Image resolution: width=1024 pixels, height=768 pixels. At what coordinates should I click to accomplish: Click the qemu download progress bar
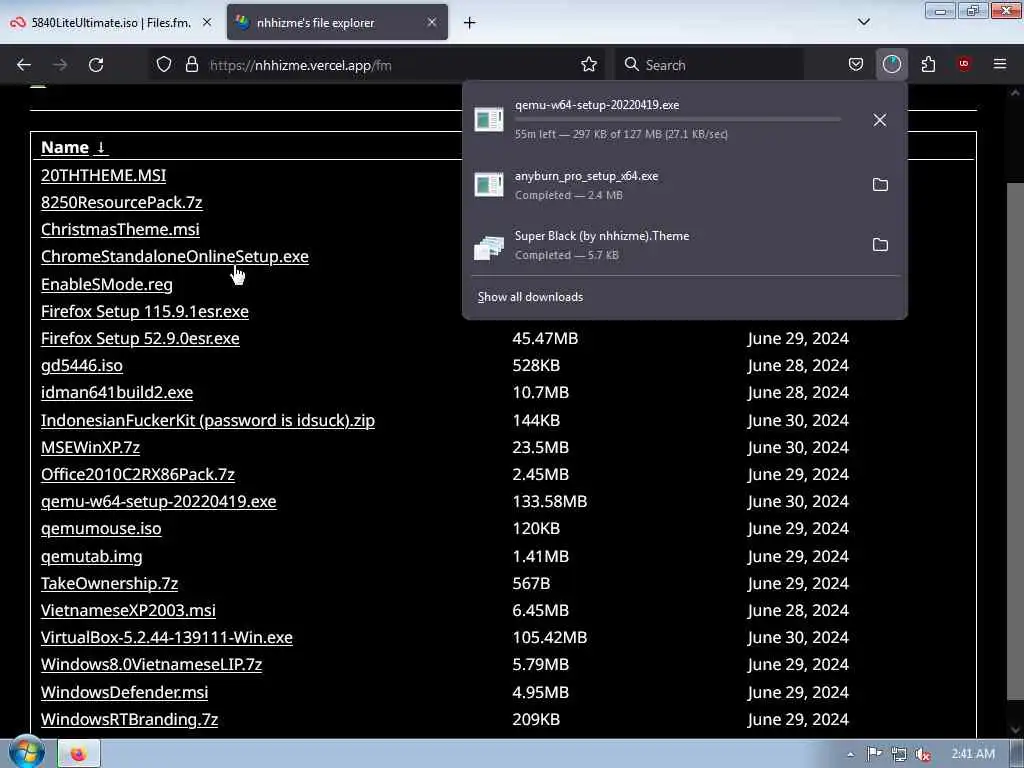(678, 120)
